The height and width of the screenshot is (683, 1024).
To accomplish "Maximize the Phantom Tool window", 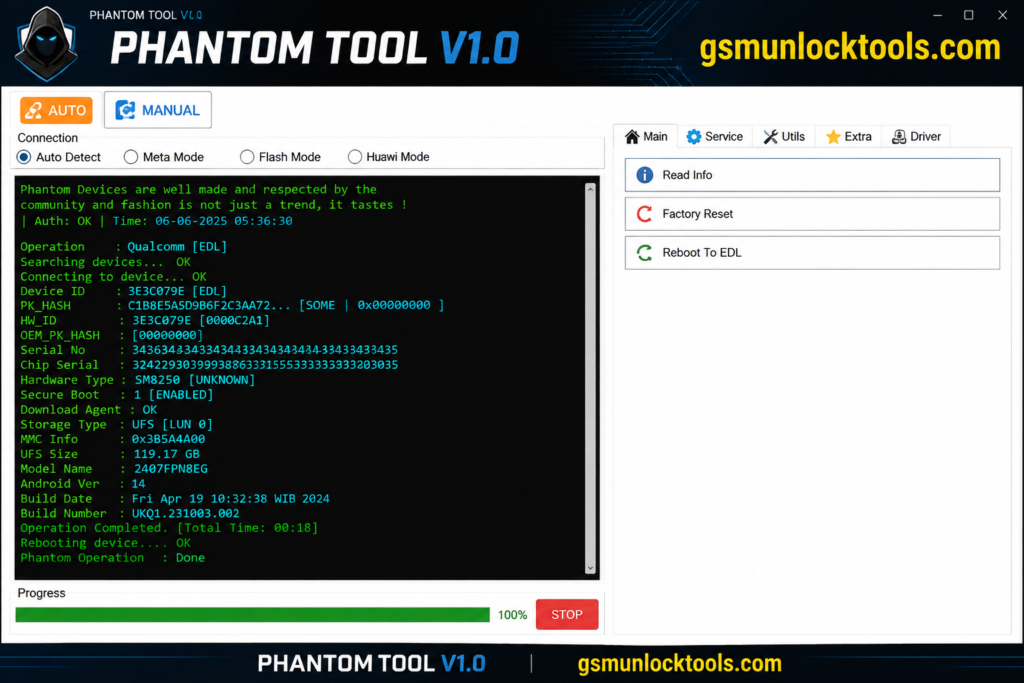I will 969,15.
